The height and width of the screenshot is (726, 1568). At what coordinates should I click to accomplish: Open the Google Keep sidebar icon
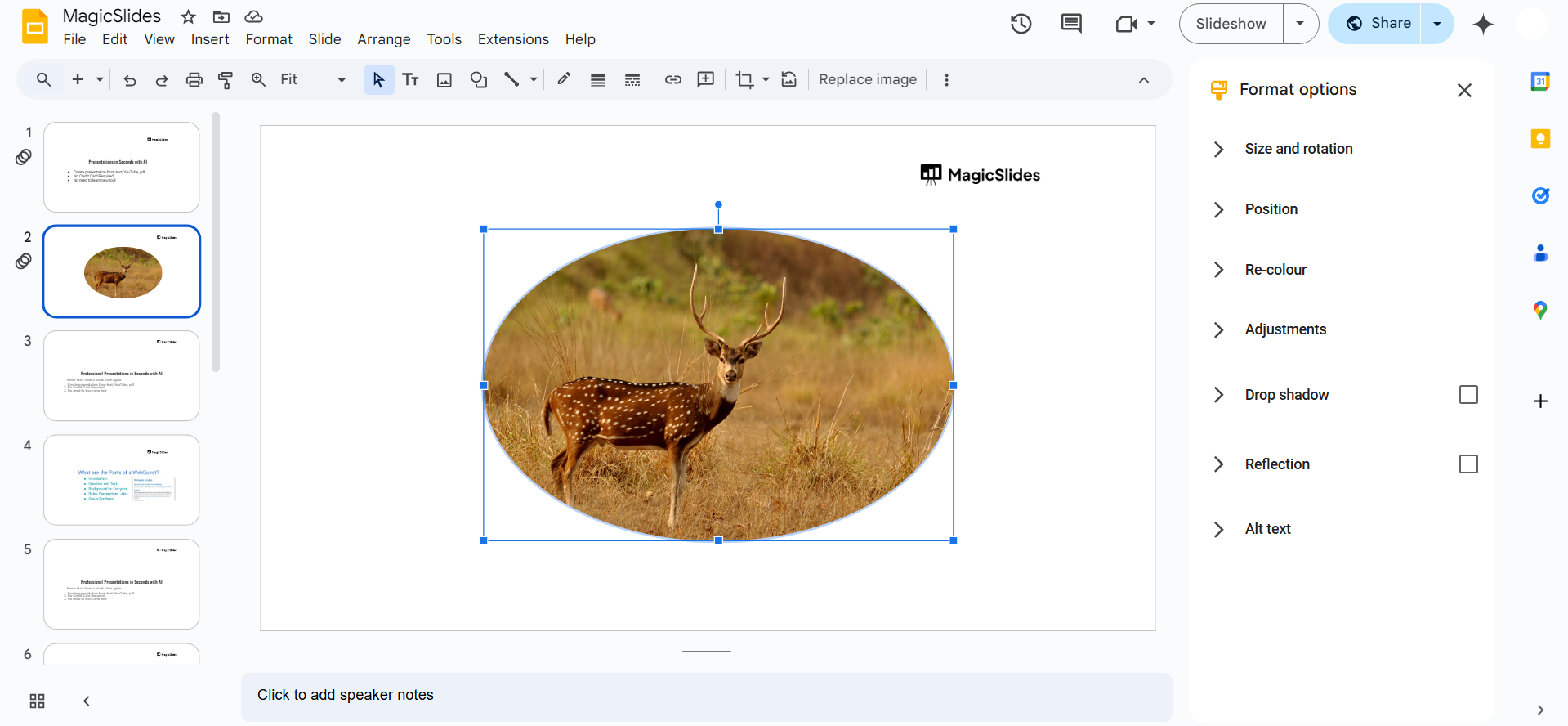point(1540,138)
